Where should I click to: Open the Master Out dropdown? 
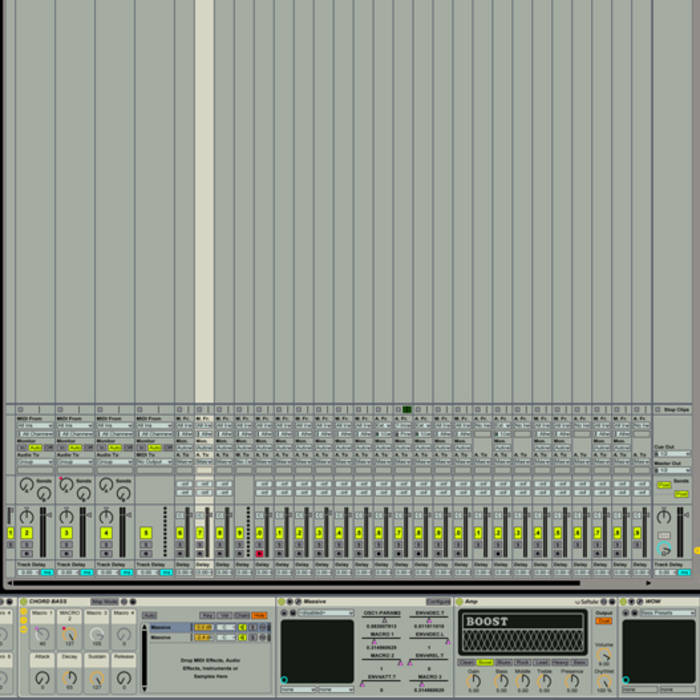[673, 470]
